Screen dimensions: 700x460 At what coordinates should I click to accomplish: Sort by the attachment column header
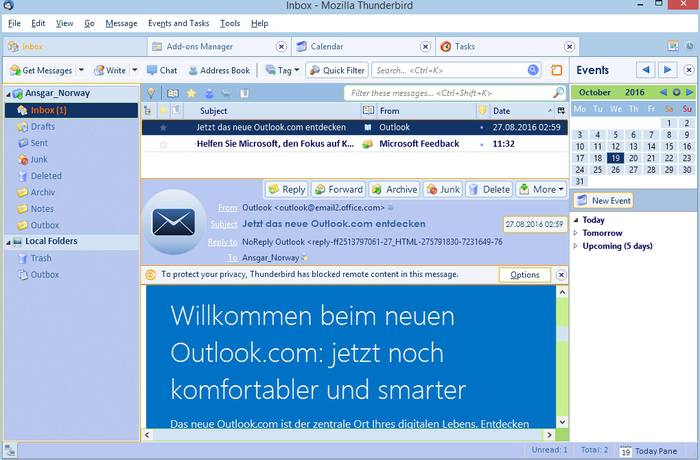[x=177, y=110]
